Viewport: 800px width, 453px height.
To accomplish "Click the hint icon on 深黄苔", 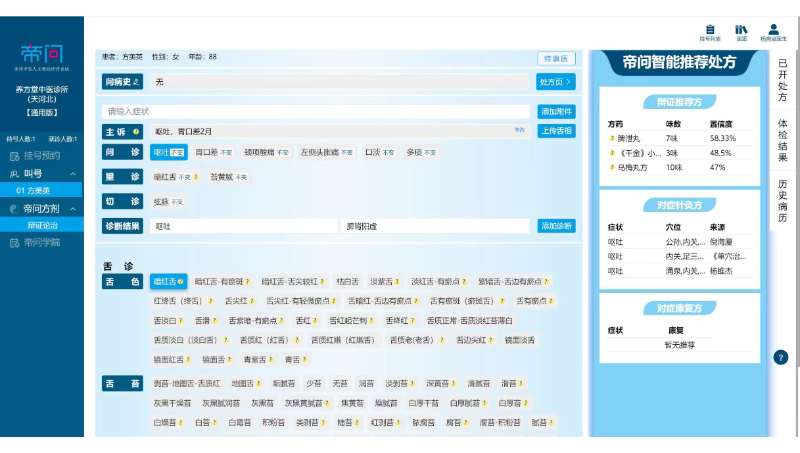I will point(453,384).
